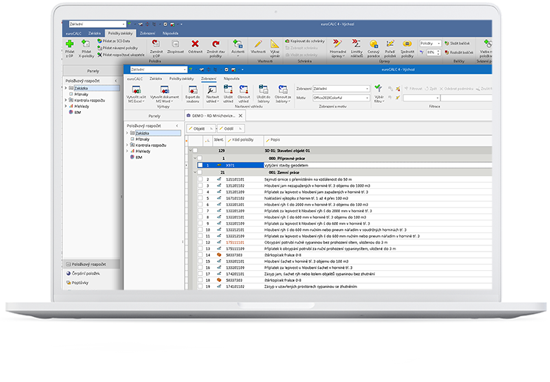Click Export do souboru icon
Screen dimensions: 550x382
[x=192, y=89]
